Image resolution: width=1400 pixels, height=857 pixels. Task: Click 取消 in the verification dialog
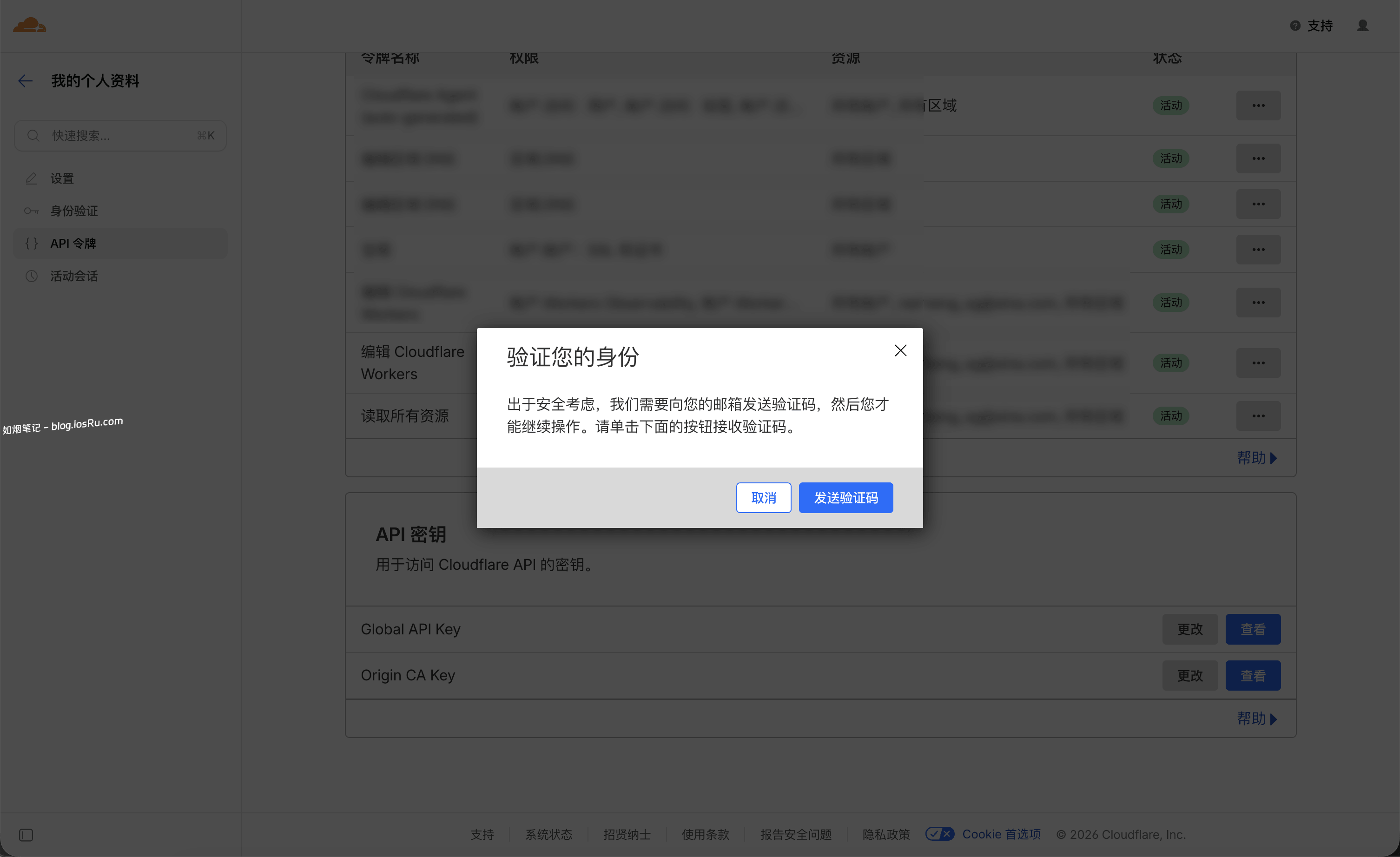click(x=764, y=498)
